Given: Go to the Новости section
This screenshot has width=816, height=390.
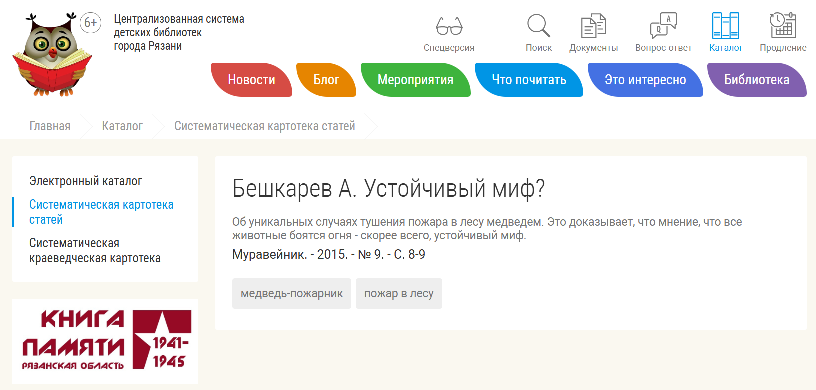Looking at the screenshot, I should coord(252,80).
